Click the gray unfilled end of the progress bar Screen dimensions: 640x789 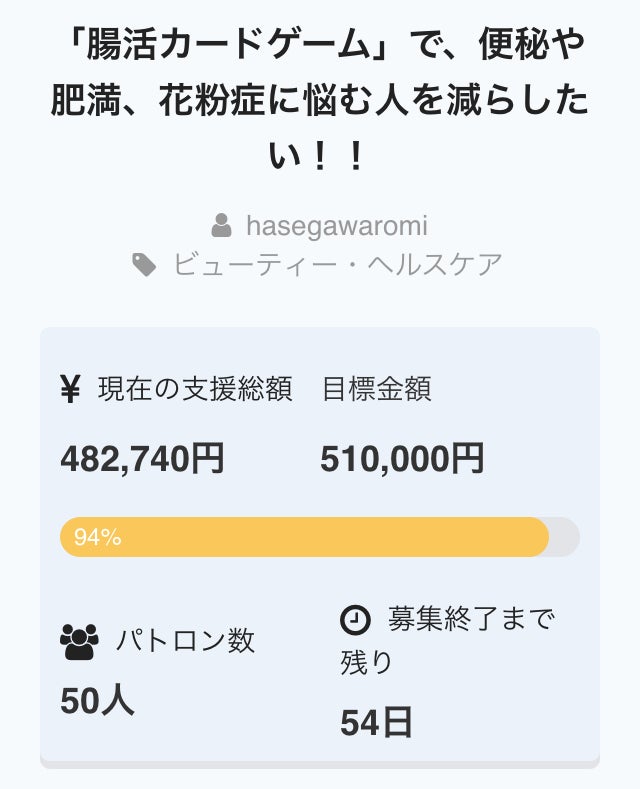click(x=565, y=537)
